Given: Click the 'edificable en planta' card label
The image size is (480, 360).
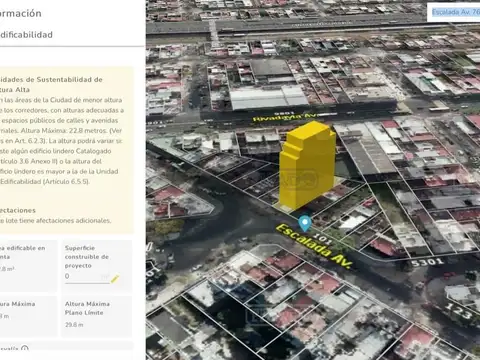Looking at the screenshot, I should (23, 252).
